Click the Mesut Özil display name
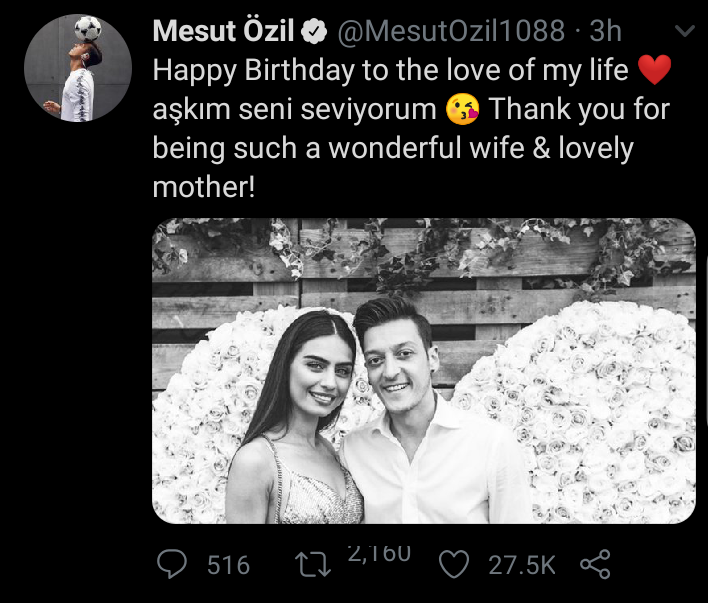This screenshot has width=708, height=603. point(223,32)
